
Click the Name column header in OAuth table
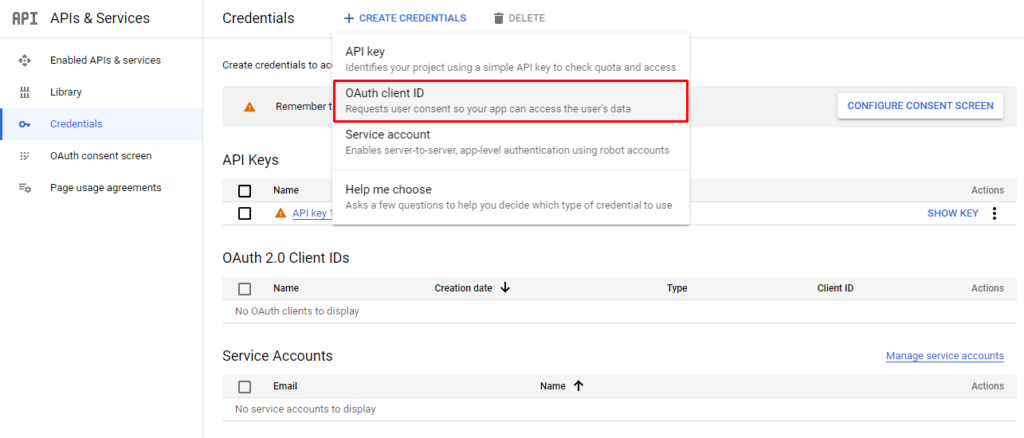point(286,289)
